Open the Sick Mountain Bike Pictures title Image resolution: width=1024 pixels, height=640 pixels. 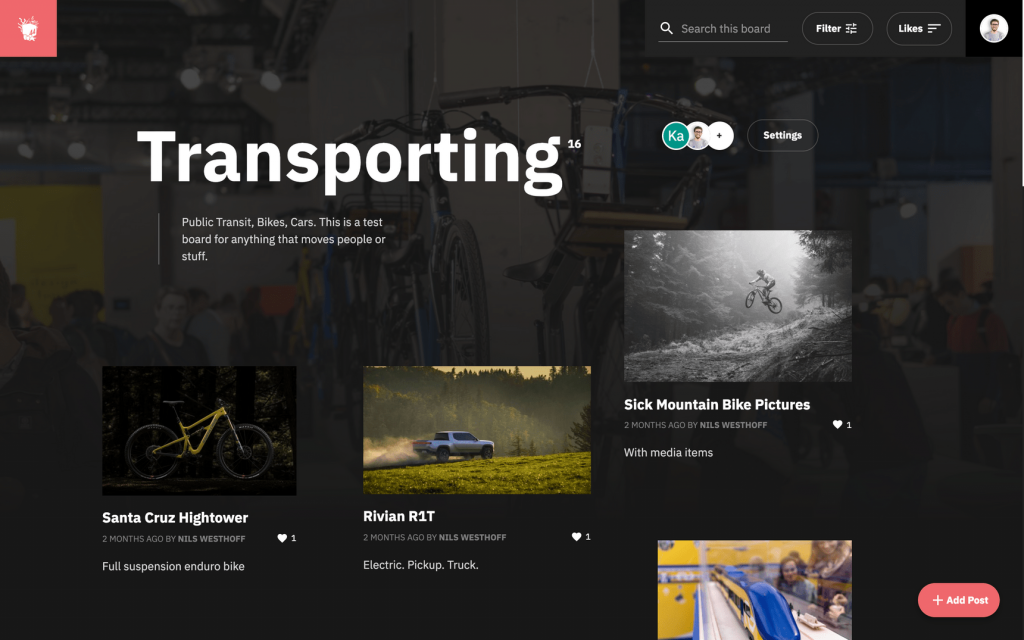coord(716,404)
